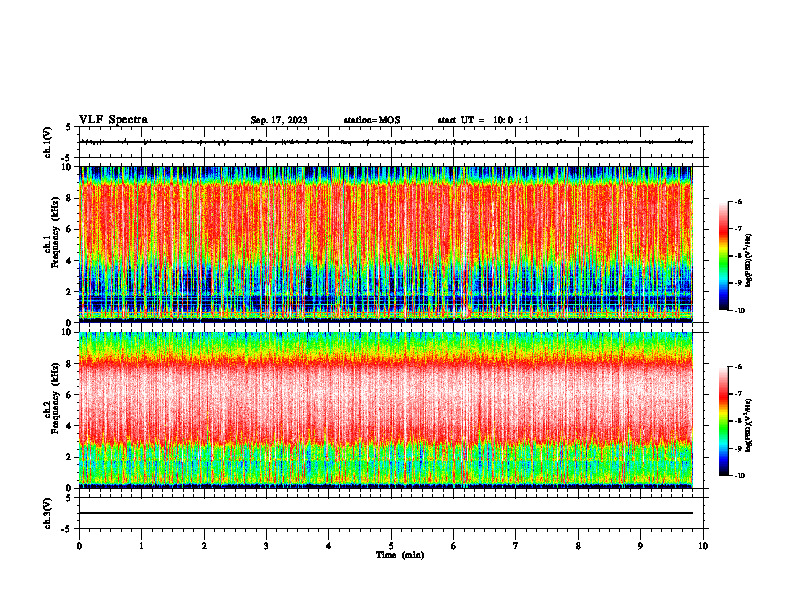Click the time axis tick label "0"

[79, 546]
